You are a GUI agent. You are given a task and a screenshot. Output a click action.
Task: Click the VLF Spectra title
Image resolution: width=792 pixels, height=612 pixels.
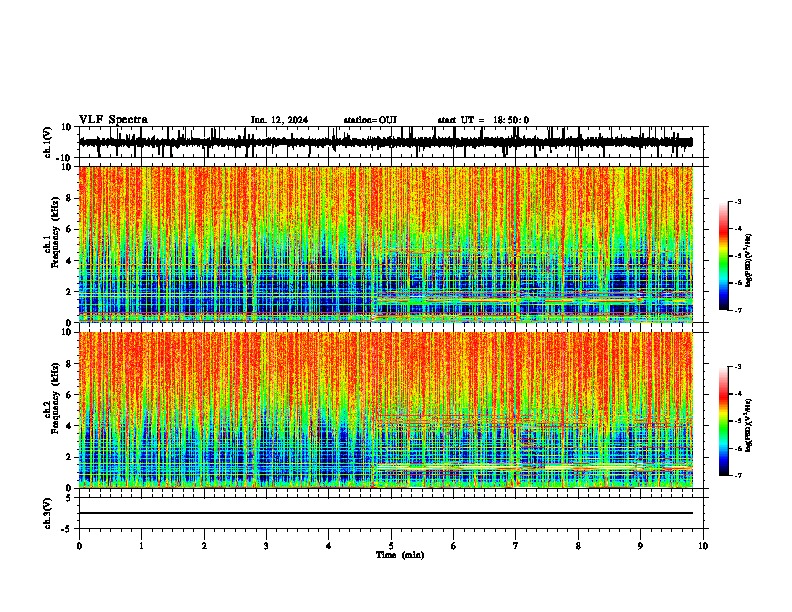click(x=113, y=120)
